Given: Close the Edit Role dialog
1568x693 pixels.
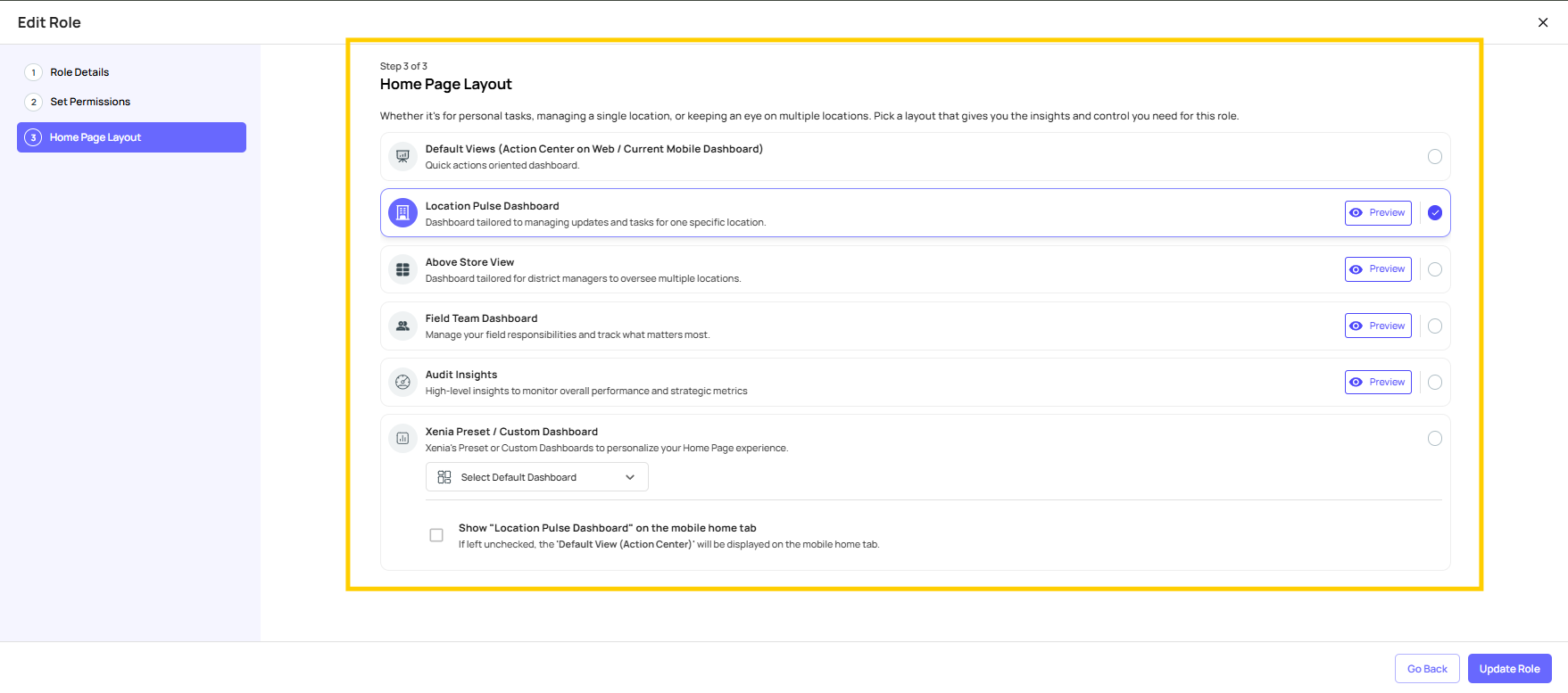Looking at the screenshot, I should tap(1542, 22).
